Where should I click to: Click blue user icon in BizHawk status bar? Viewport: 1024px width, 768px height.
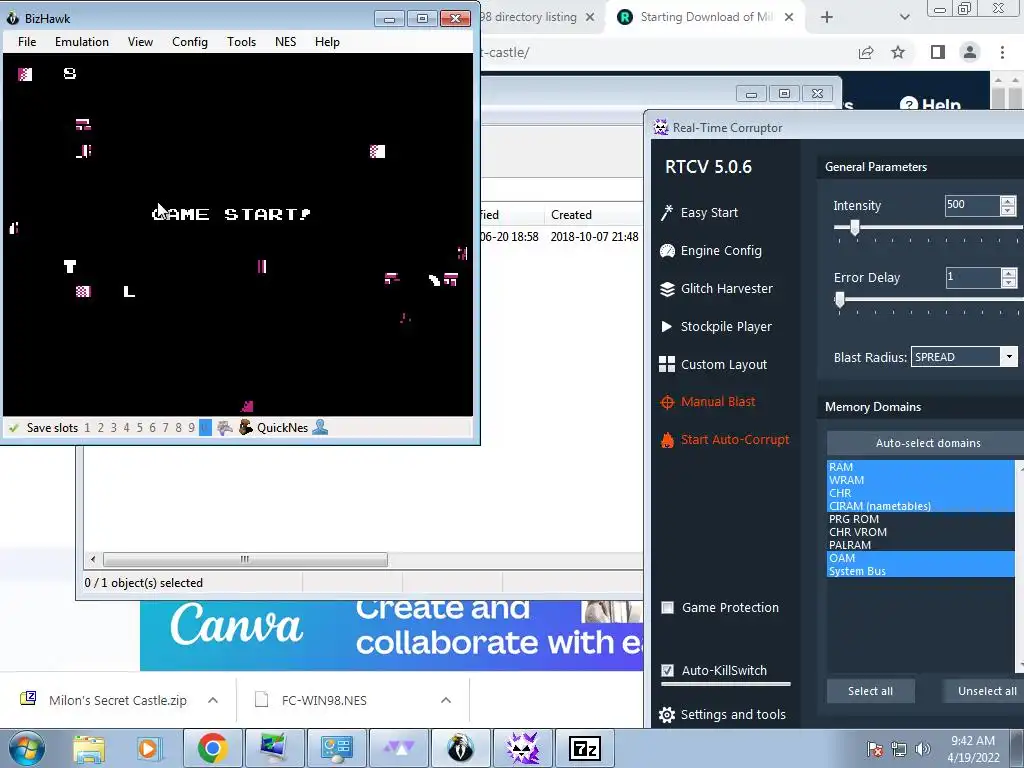click(320, 428)
